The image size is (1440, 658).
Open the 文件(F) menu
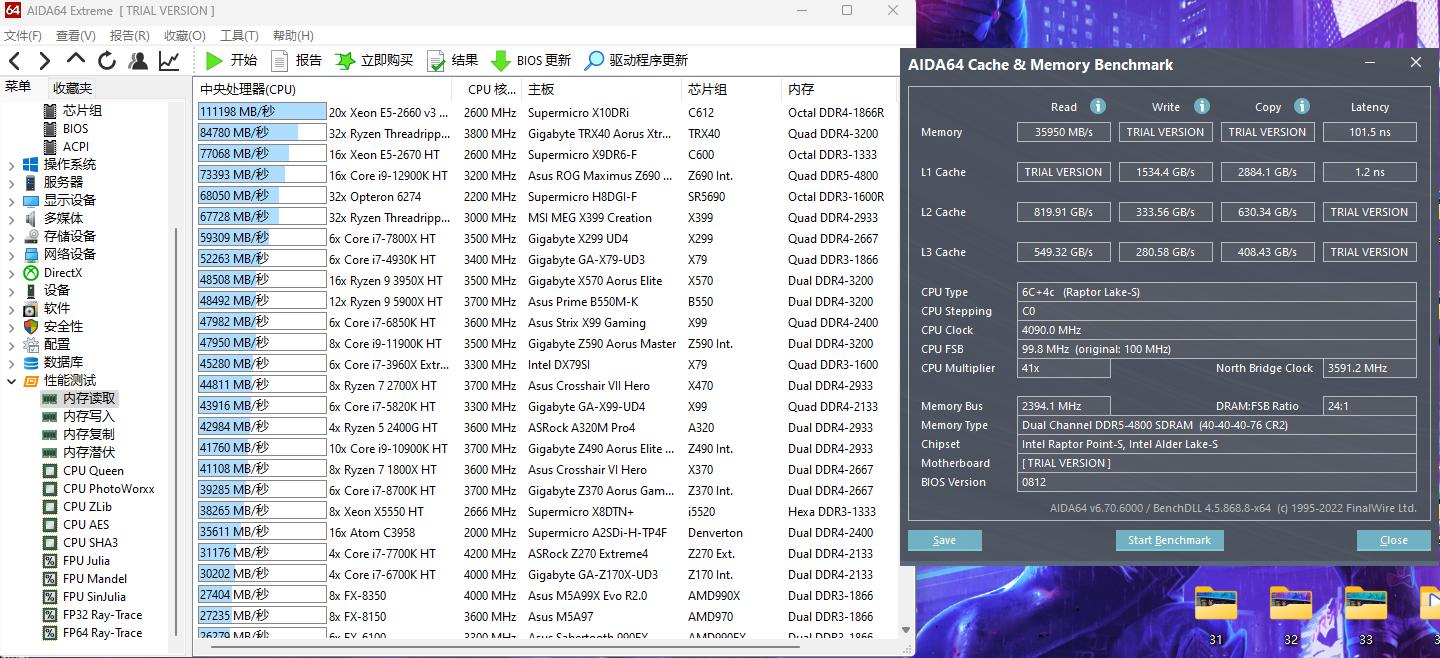(22, 35)
